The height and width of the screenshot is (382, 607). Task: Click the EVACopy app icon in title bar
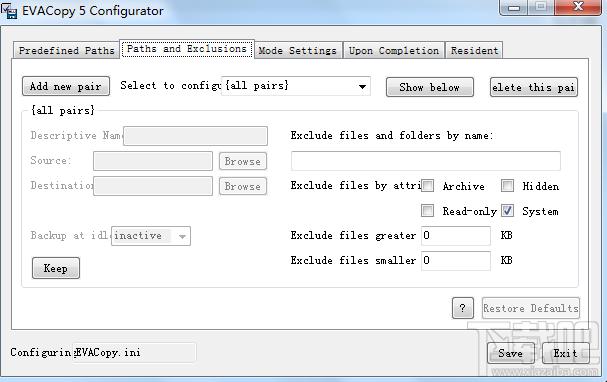[9, 10]
